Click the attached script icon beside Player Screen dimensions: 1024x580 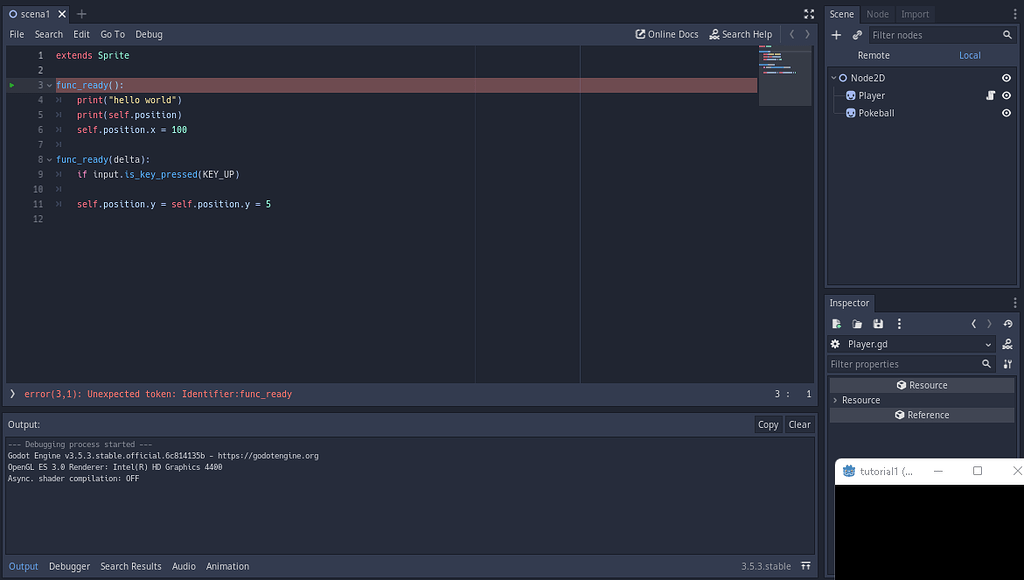988,95
